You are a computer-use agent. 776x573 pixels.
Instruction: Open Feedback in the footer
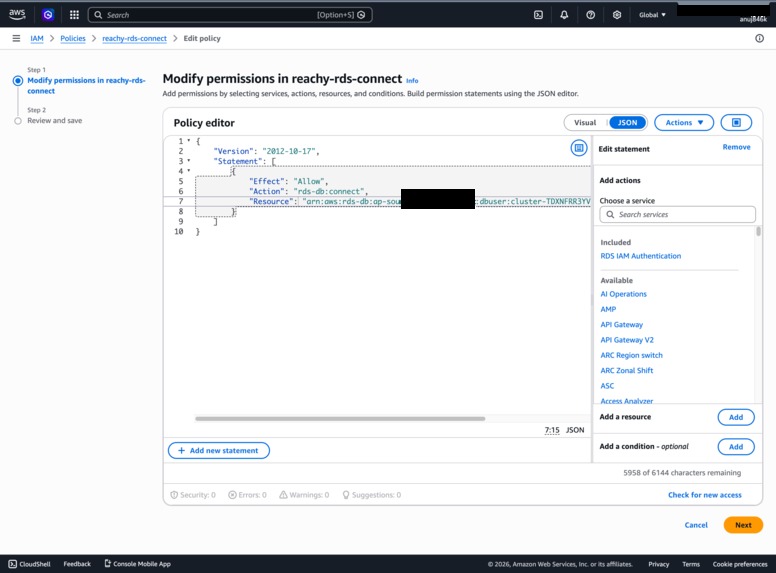(x=77, y=564)
